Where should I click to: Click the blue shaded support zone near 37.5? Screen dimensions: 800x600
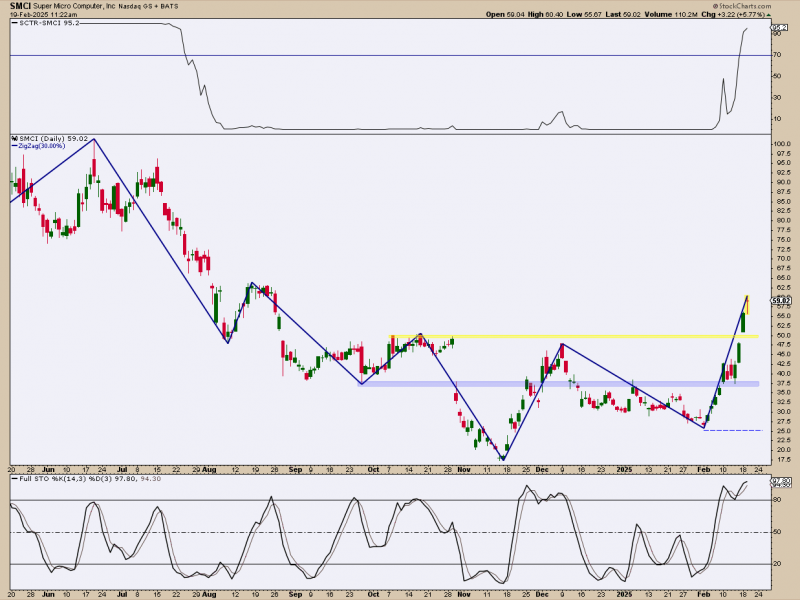coord(558,384)
